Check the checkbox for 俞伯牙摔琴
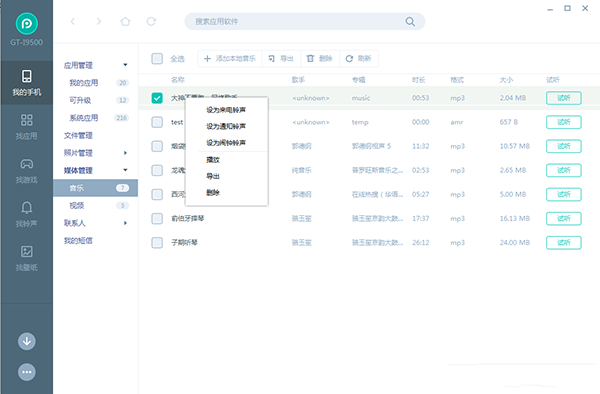The height and width of the screenshot is (394, 600). [x=157, y=218]
